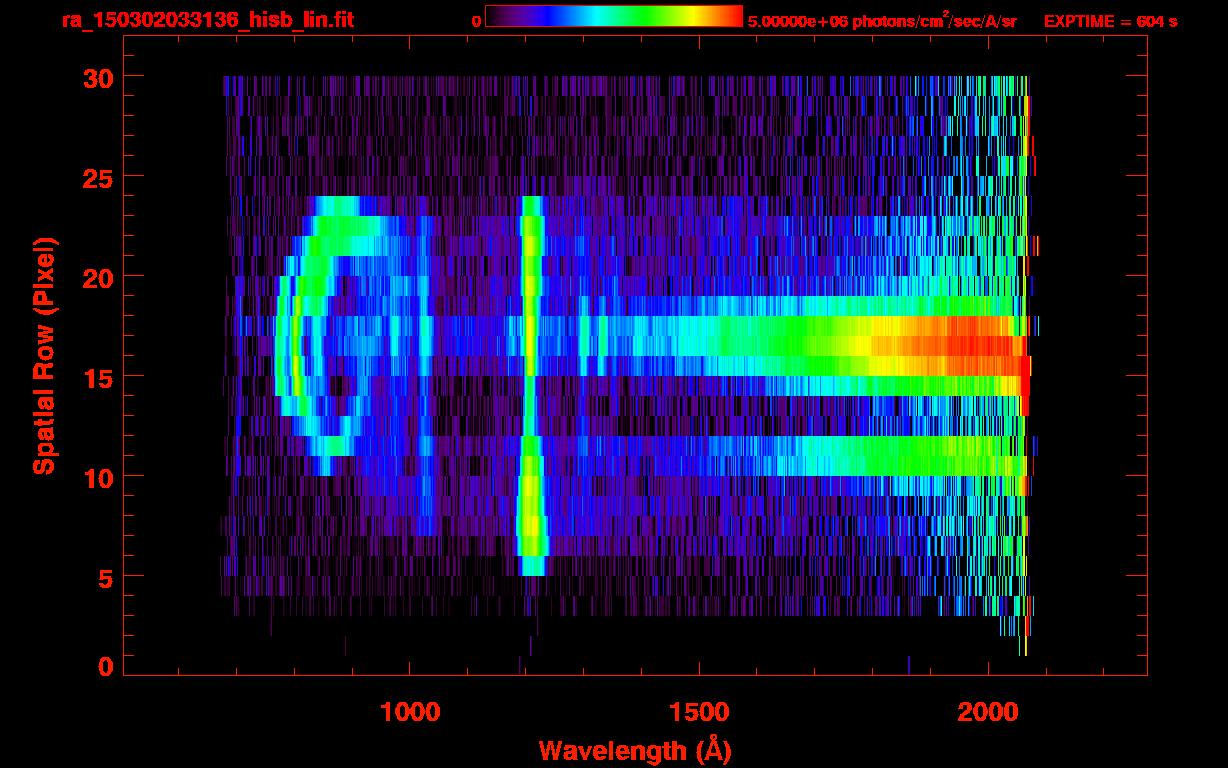Click the 5.00000e+06 photons colorbar maximum label
Screen dimensions: 1228x768
[x=882, y=20]
